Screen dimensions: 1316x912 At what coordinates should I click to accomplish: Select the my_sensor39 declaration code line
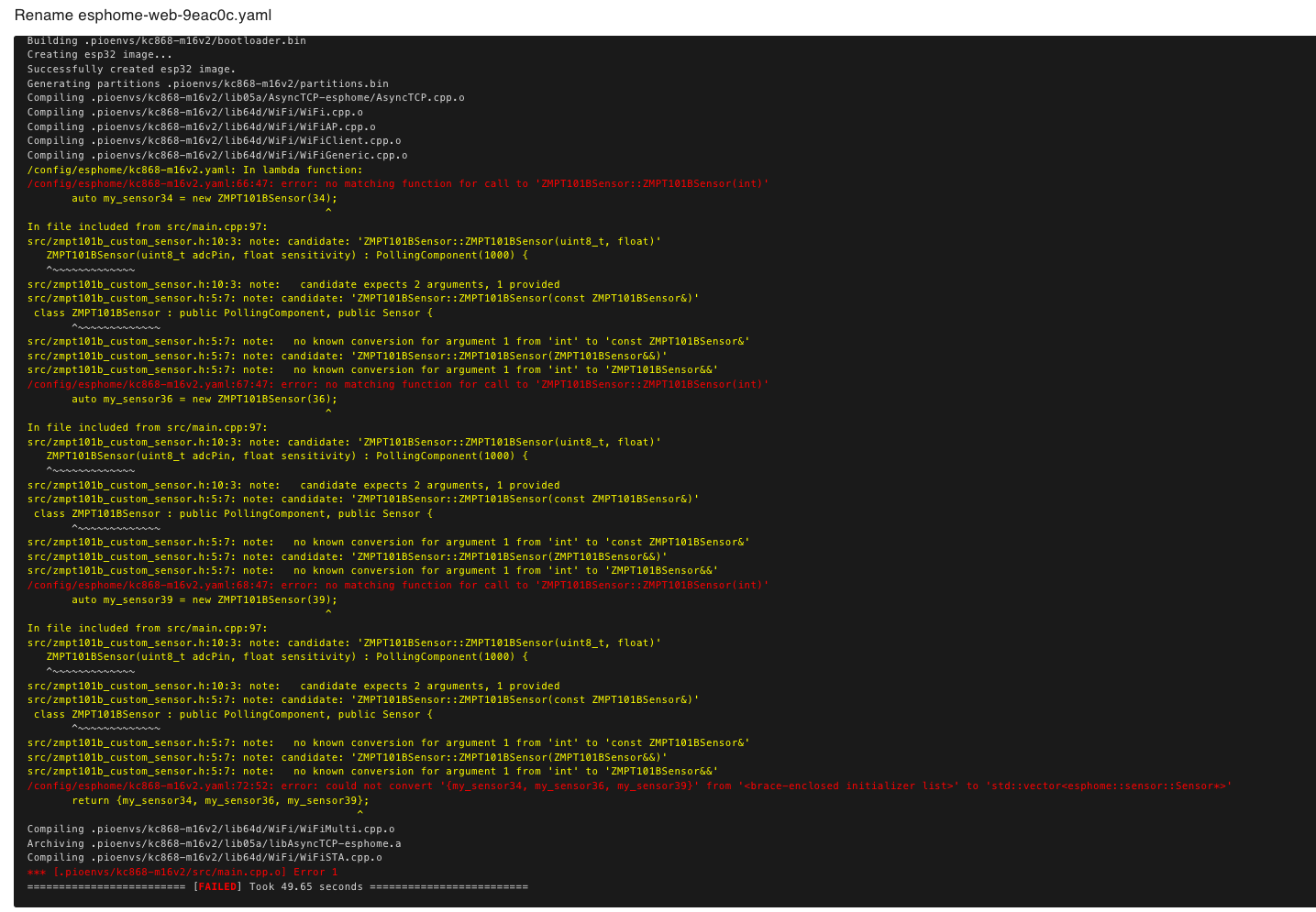pyautogui.click(x=204, y=599)
